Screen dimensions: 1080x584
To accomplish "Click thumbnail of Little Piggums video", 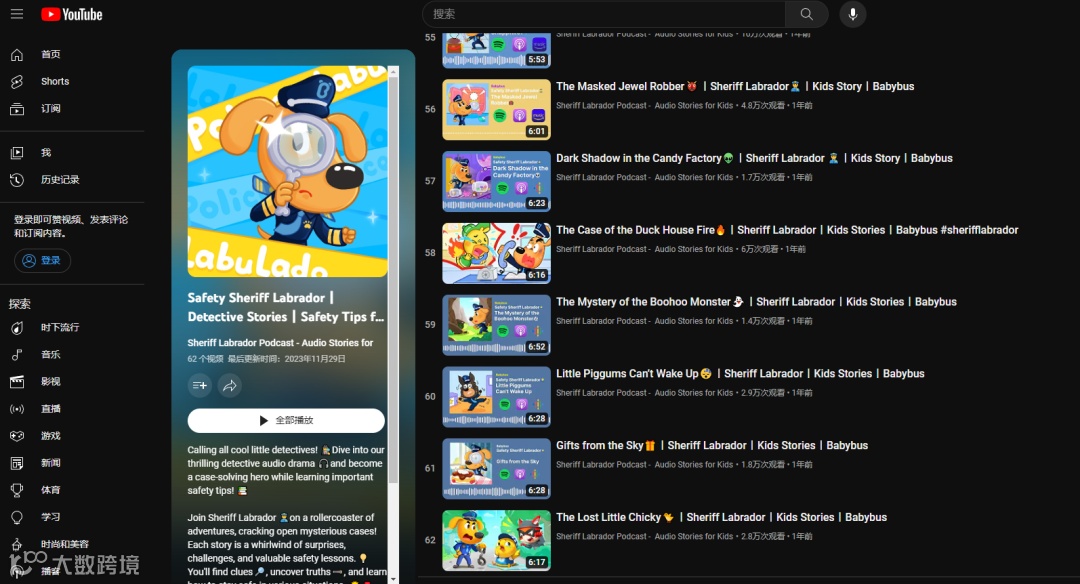I will [496, 397].
